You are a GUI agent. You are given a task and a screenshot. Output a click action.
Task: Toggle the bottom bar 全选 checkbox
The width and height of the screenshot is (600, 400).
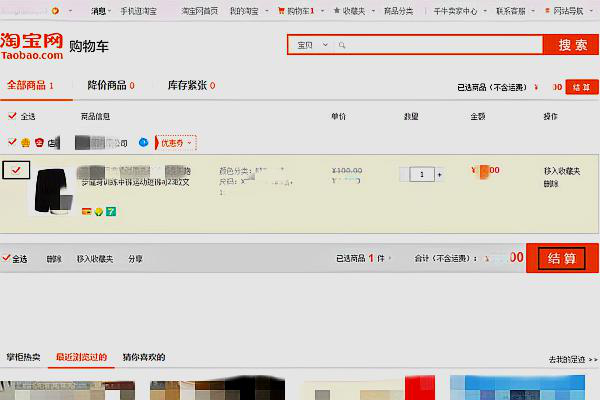coord(6,258)
